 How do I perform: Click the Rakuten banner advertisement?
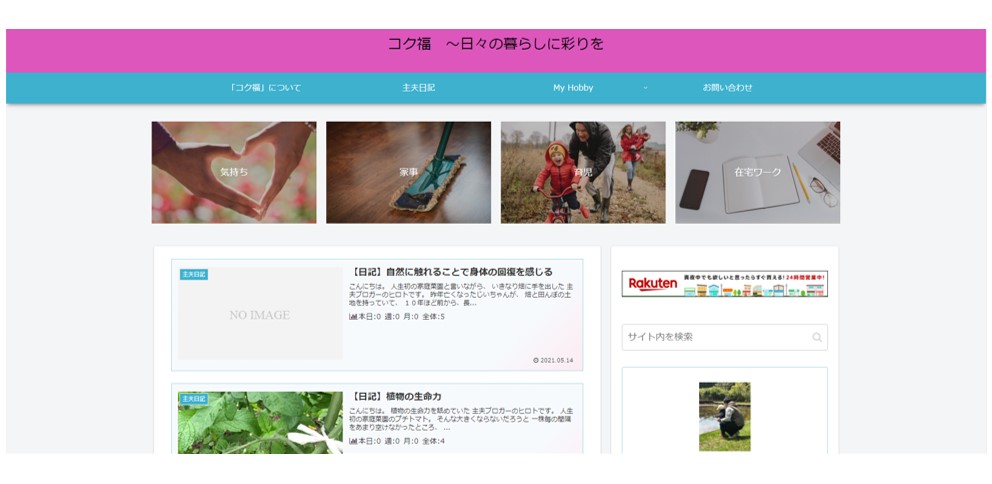tap(724, 285)
